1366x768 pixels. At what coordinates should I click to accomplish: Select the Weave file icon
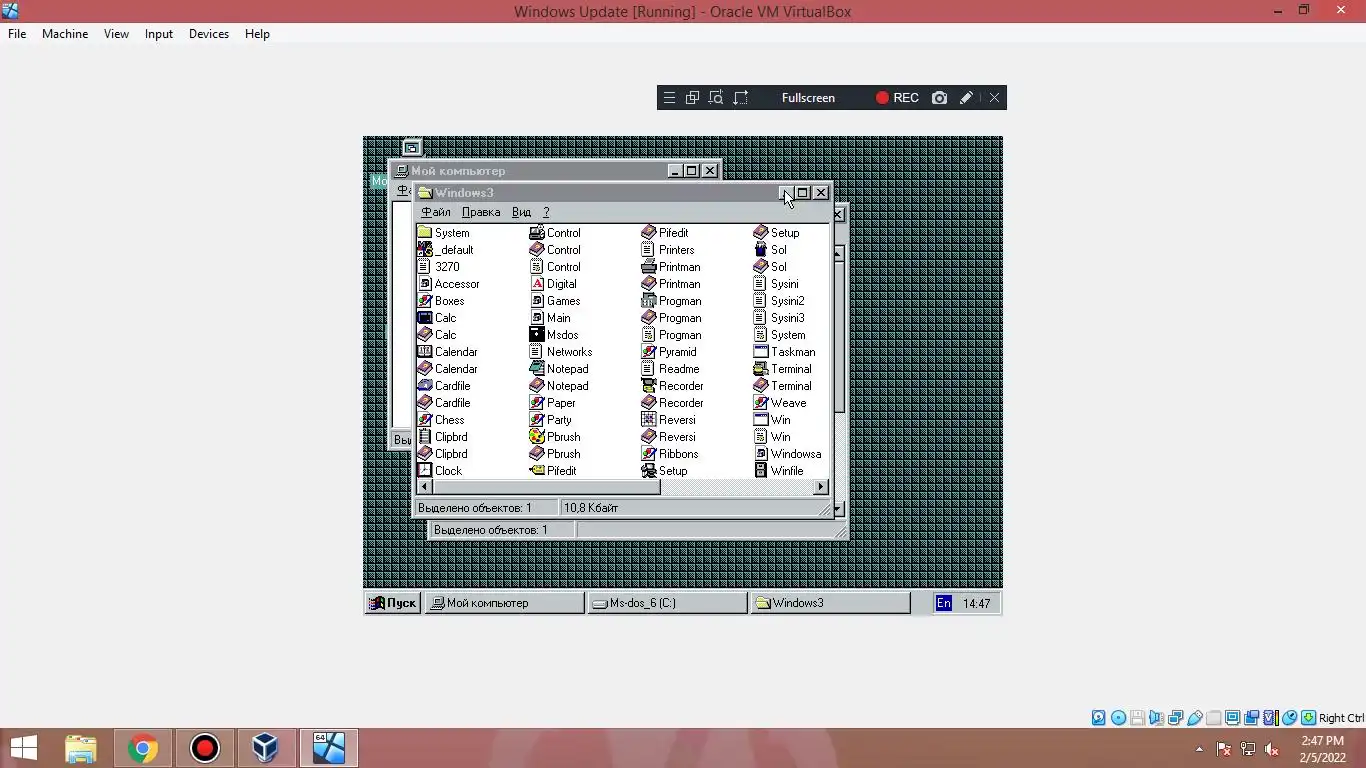[780, 403]
